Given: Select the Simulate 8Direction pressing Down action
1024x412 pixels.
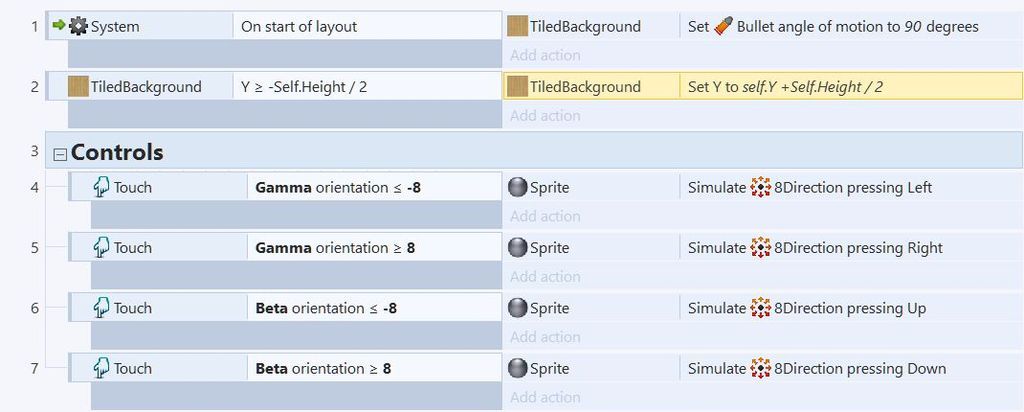Looking at the screenshot, I should coord(852,368).
